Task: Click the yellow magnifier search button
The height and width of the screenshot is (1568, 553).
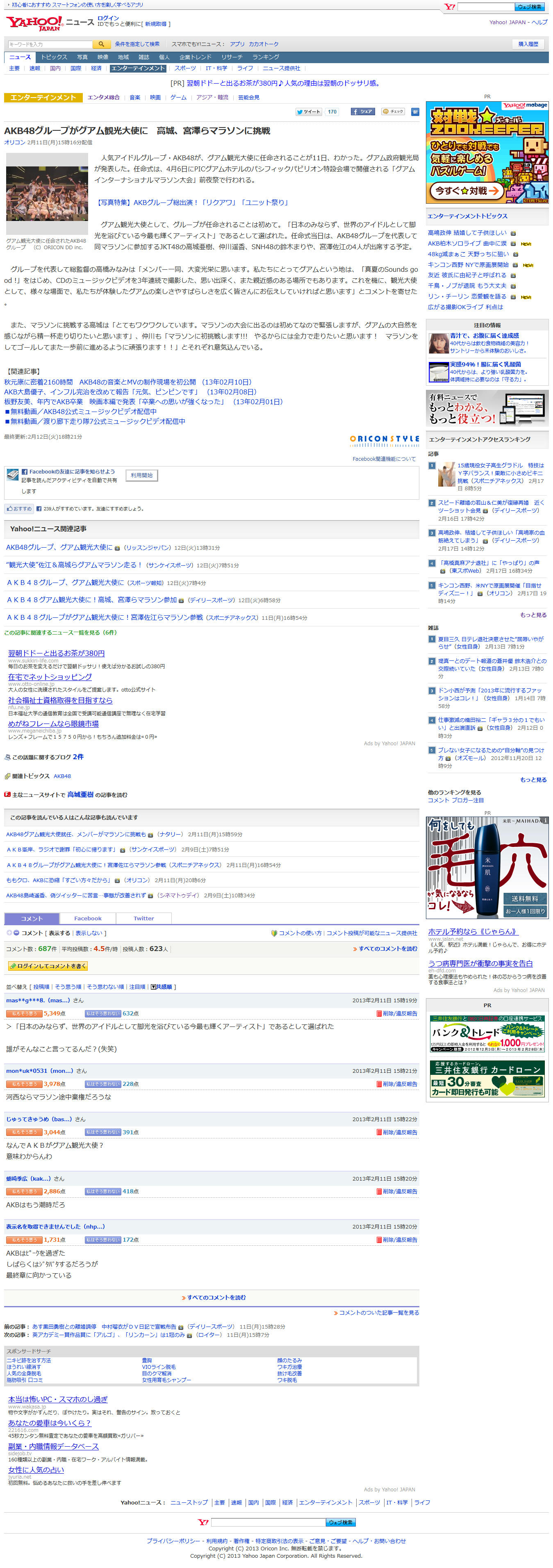Action: coord(102,44)
